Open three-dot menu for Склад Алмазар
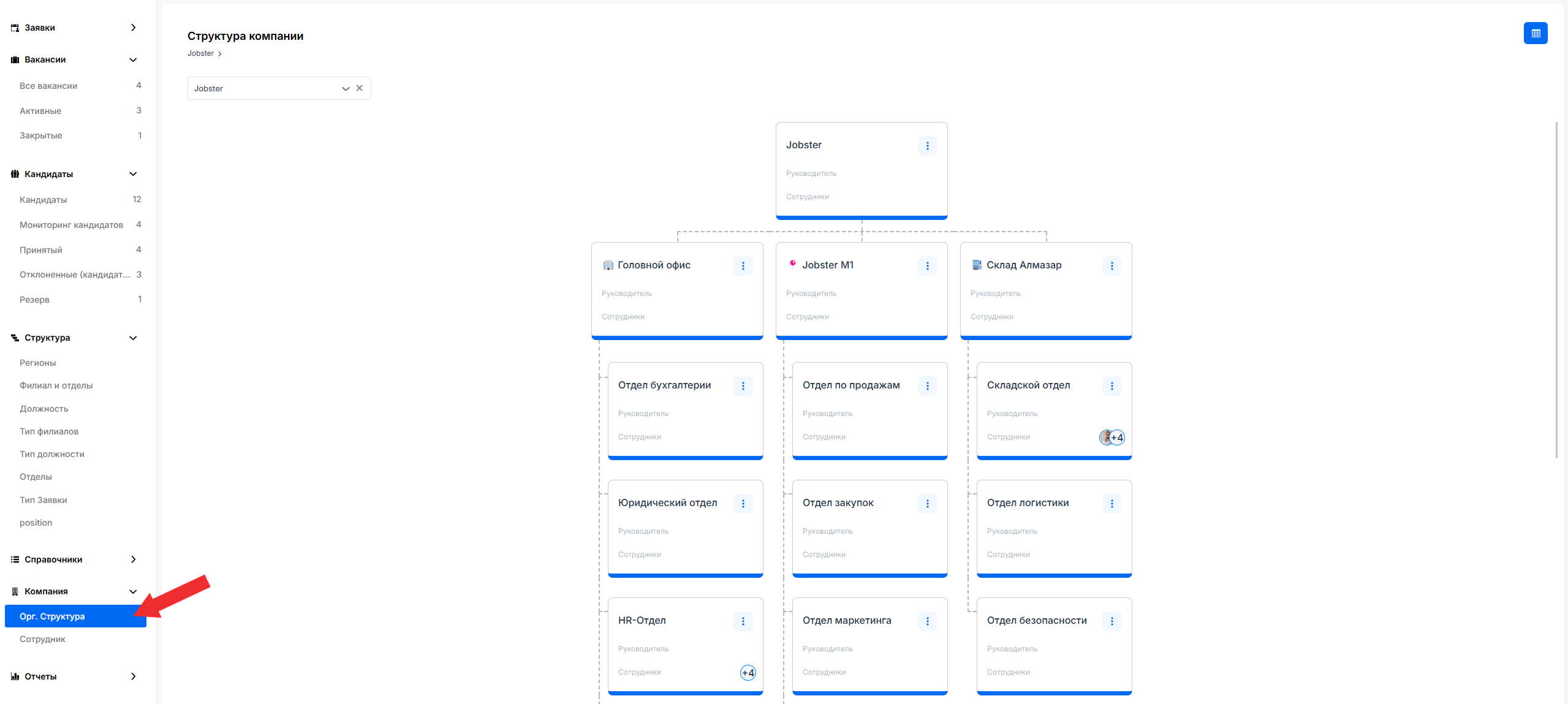Viewport: 1568px width, 704px height. click(x=1112, y=266)
